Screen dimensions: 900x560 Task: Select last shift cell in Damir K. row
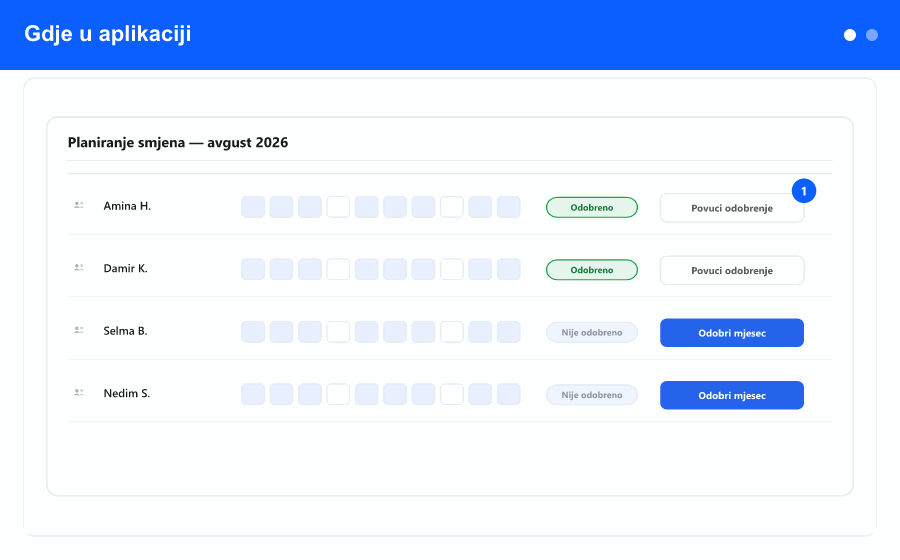pos(509,269)
